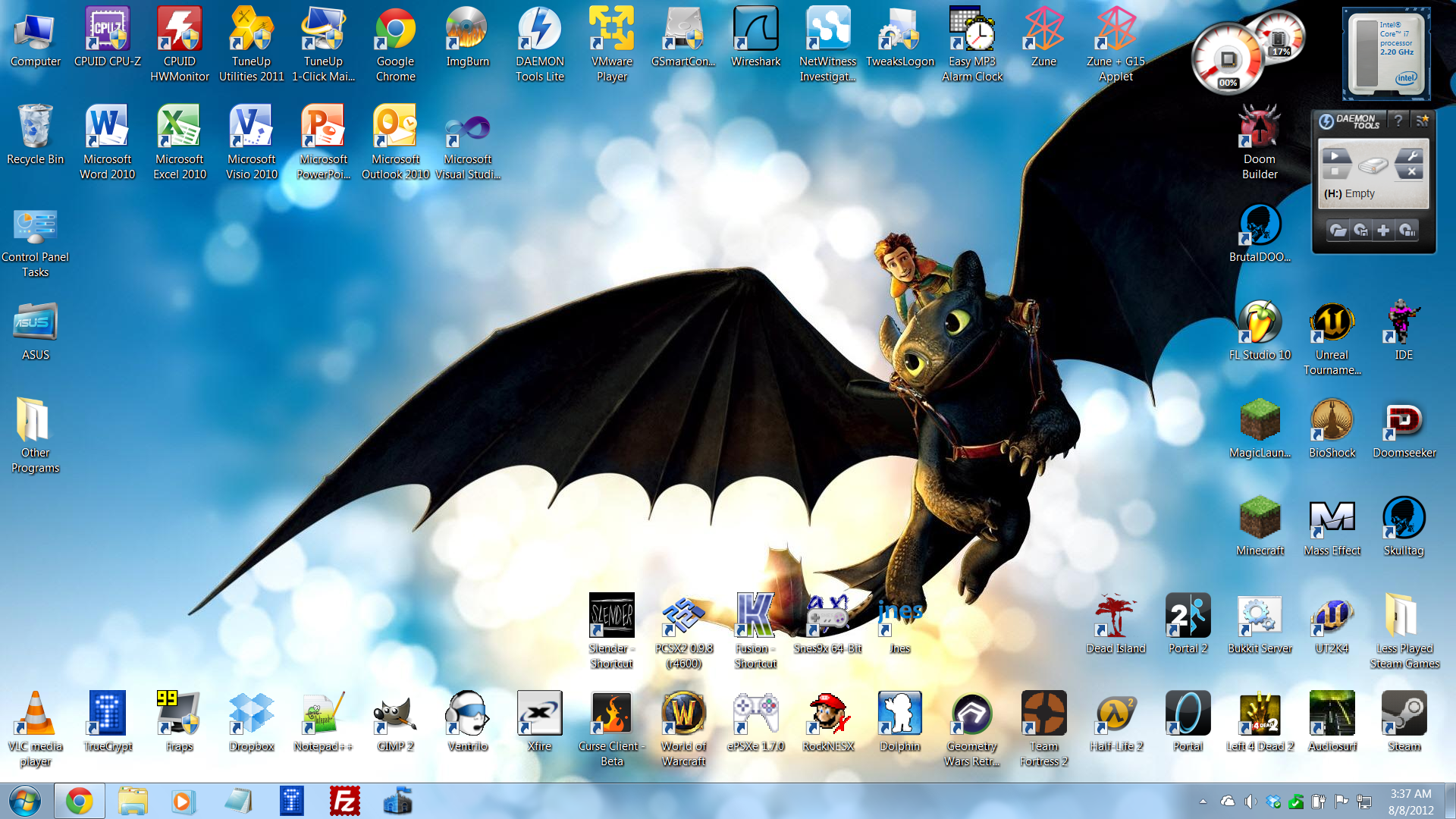Open the Windows Start menu orb
Viewport: 1456px width, 819px height.
pyautogui.click(x=25, y=801)
